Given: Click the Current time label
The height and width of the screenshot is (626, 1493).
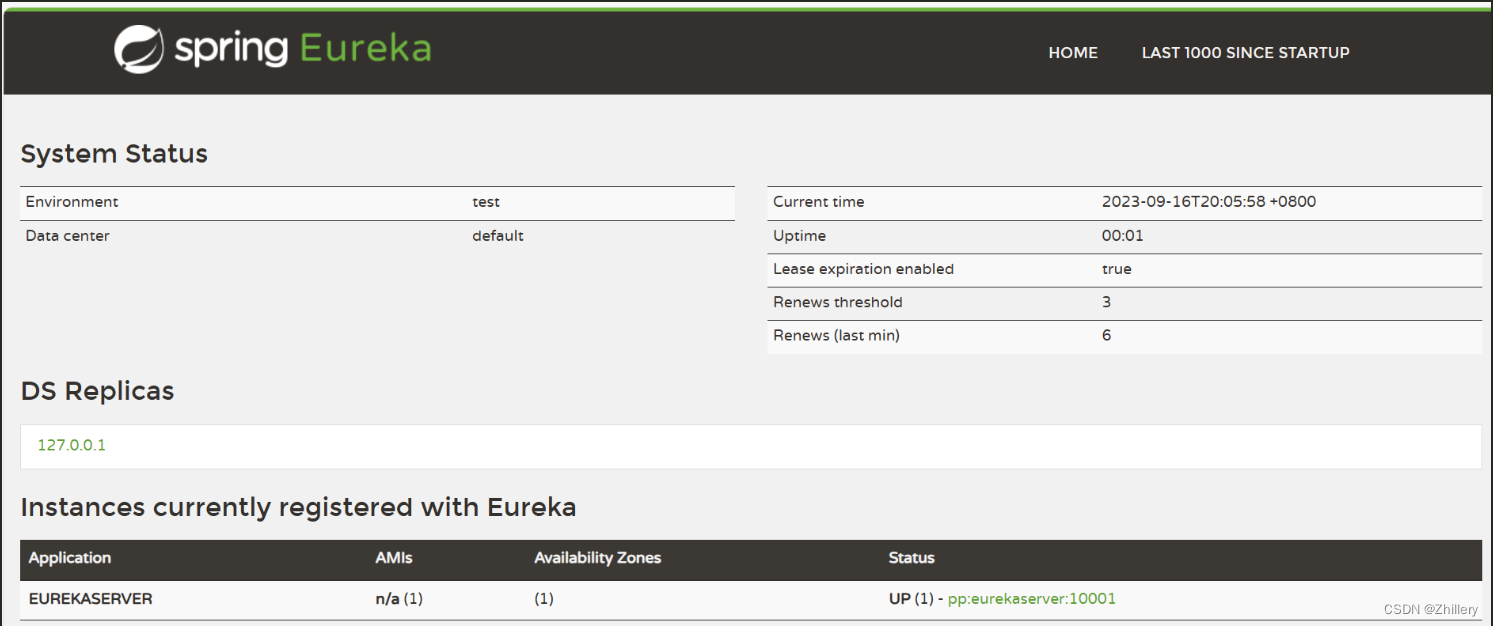Looking at the screenshot, I should pos(819,202).
